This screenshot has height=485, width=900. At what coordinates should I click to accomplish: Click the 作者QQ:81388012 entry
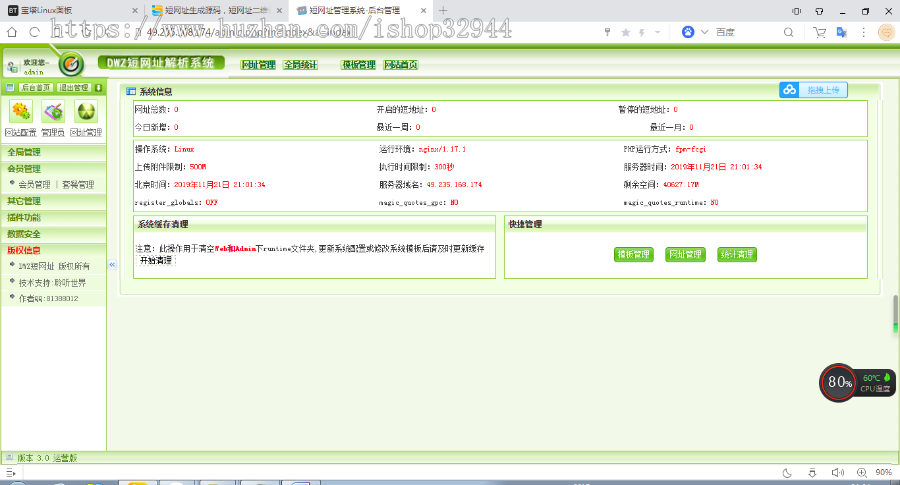pos(48,298)
